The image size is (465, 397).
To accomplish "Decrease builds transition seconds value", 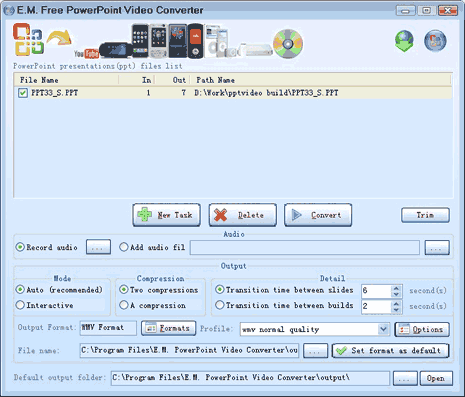I will point(396,309).
